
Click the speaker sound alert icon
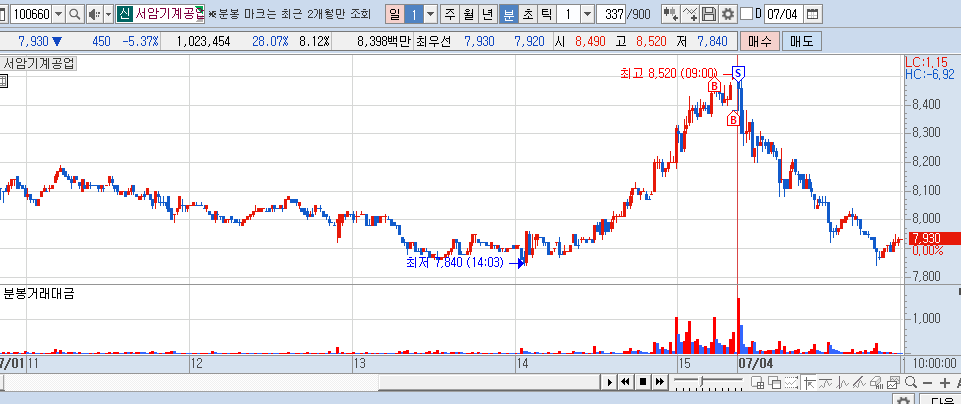click(x=93, y=13)
